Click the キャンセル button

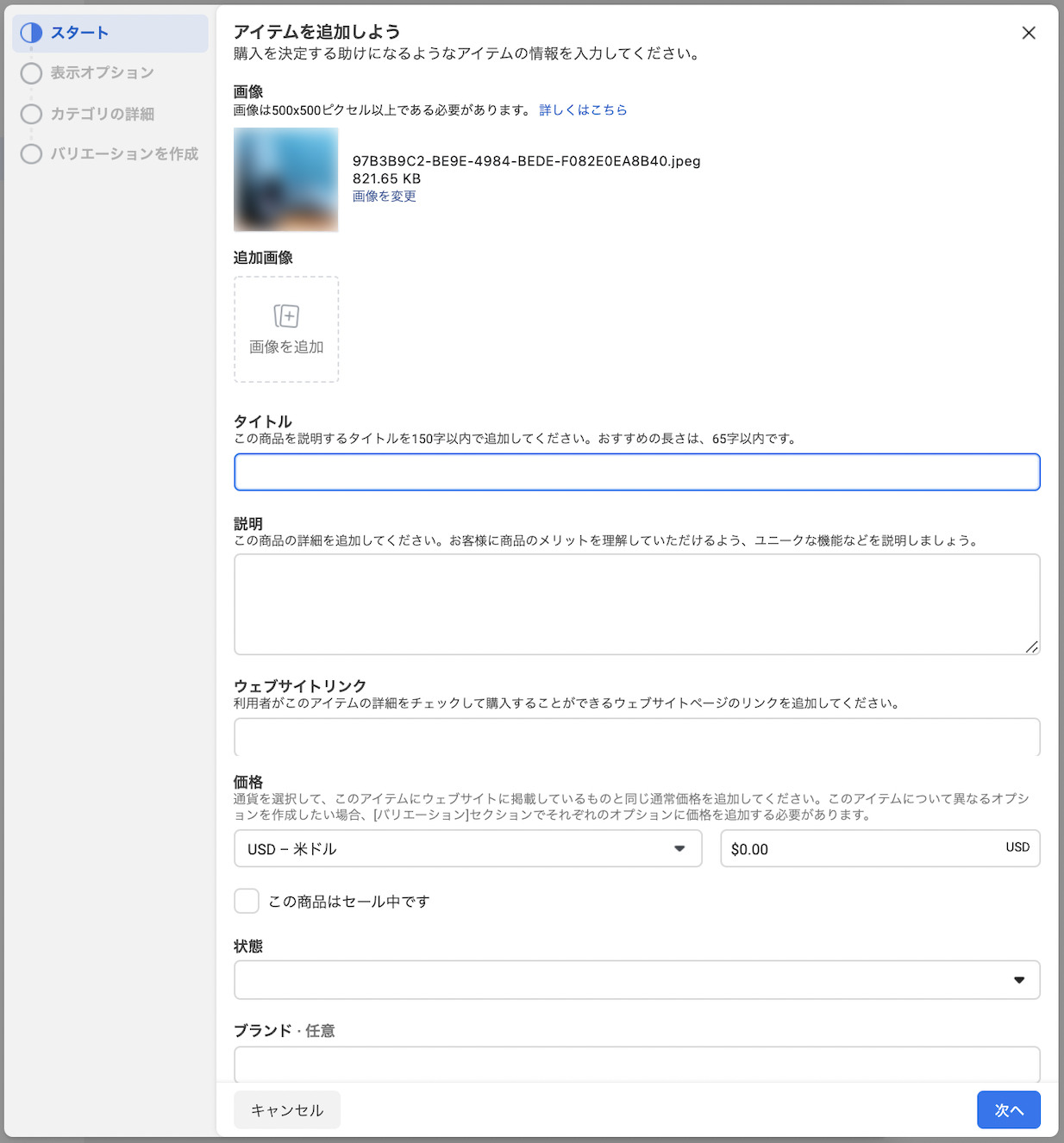[x=287, y=1110]
